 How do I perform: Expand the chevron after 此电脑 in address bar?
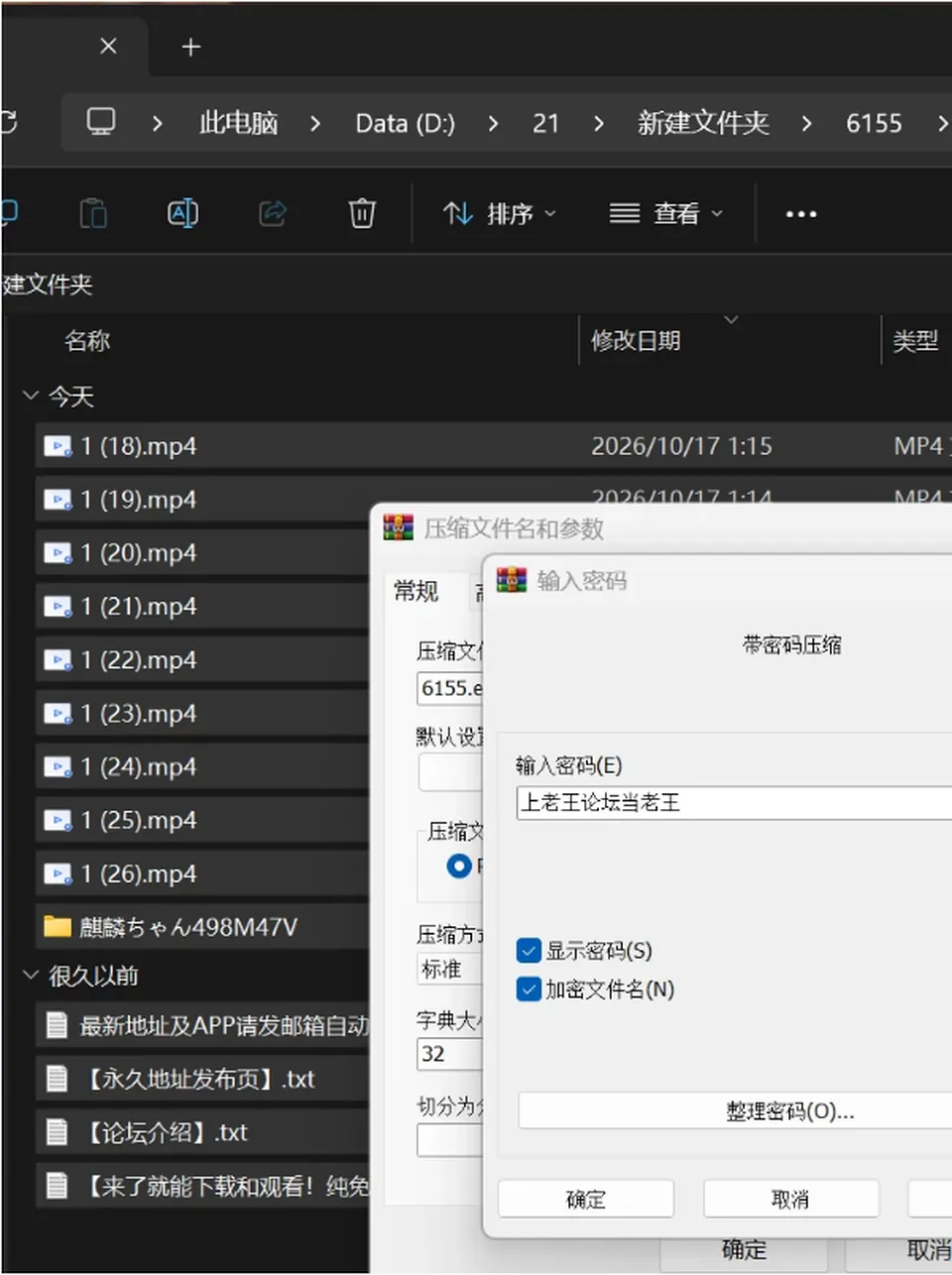[315, 123]
